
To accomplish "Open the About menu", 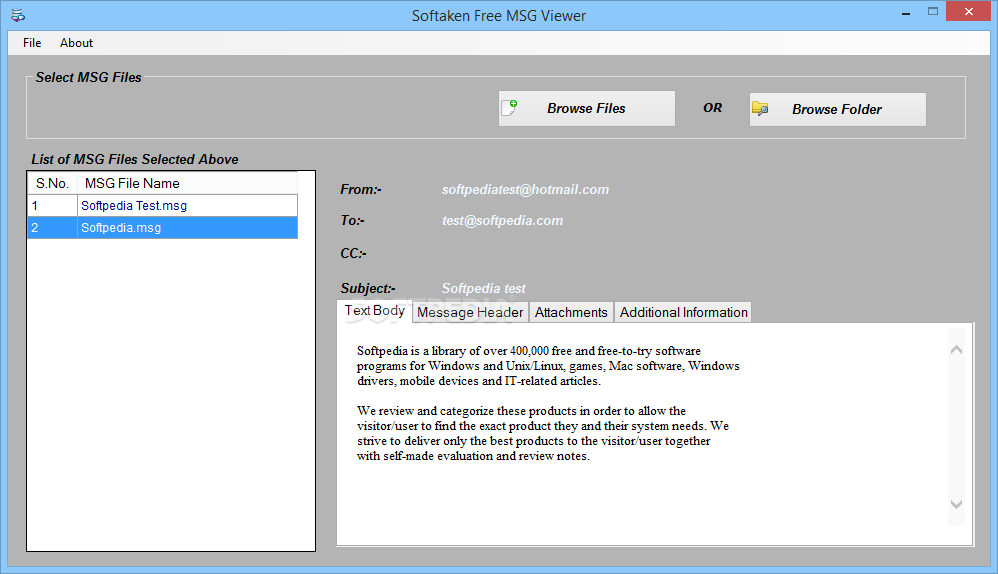I will [76, 43].
